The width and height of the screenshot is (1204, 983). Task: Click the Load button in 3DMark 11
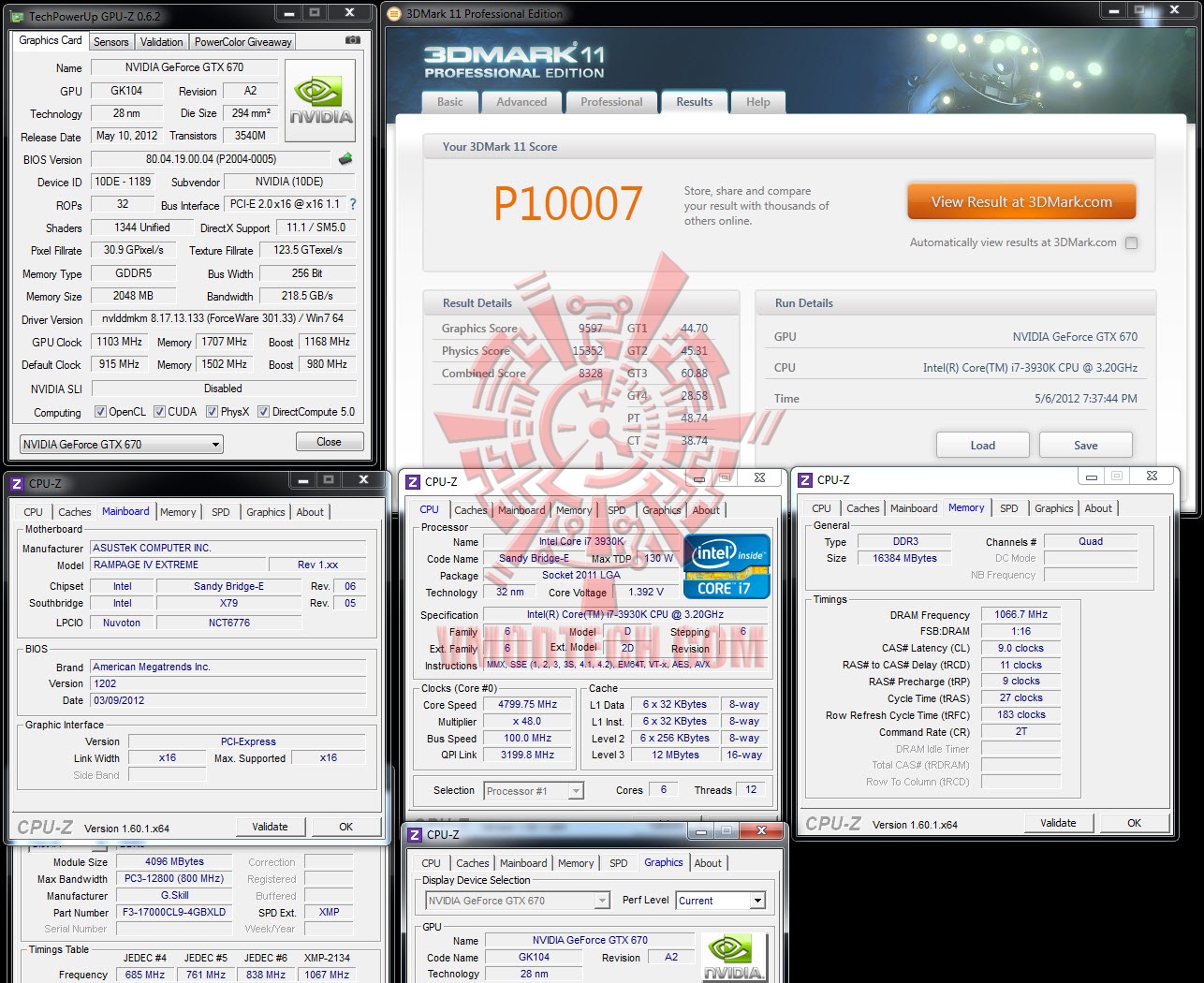pyautogui.click(x=983, y=446)
